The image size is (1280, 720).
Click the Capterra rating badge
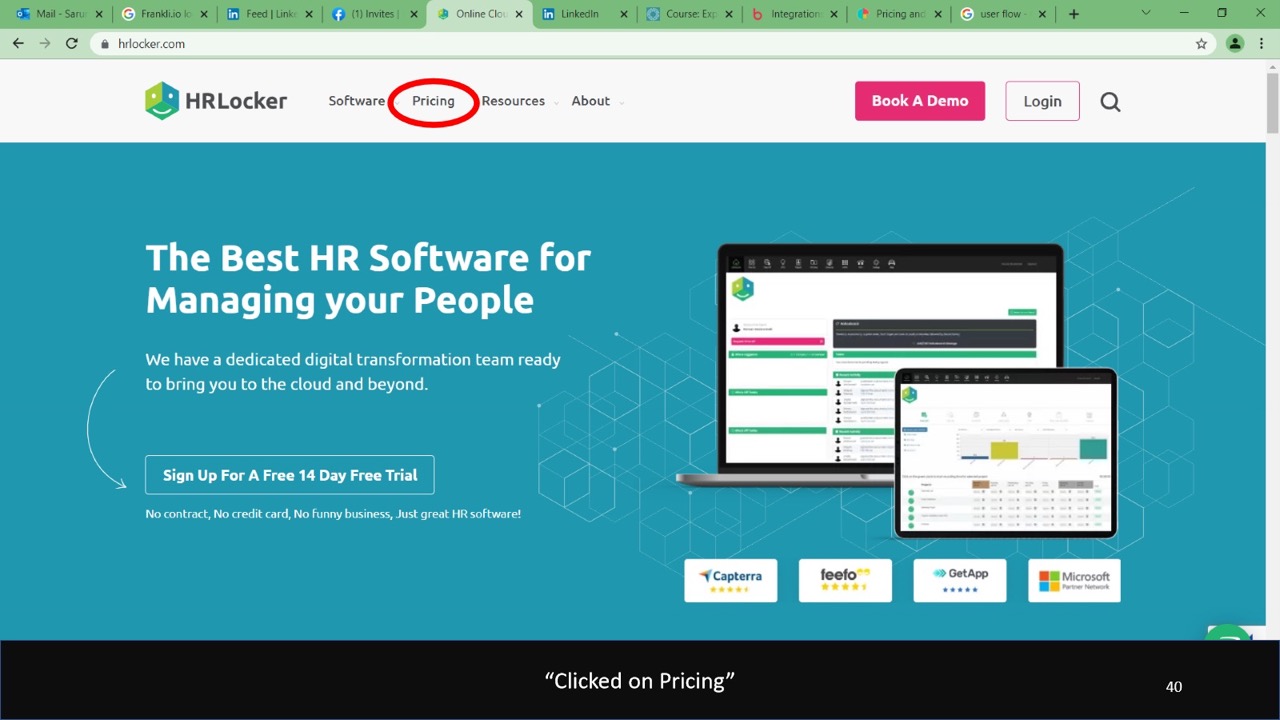(731, 580)
